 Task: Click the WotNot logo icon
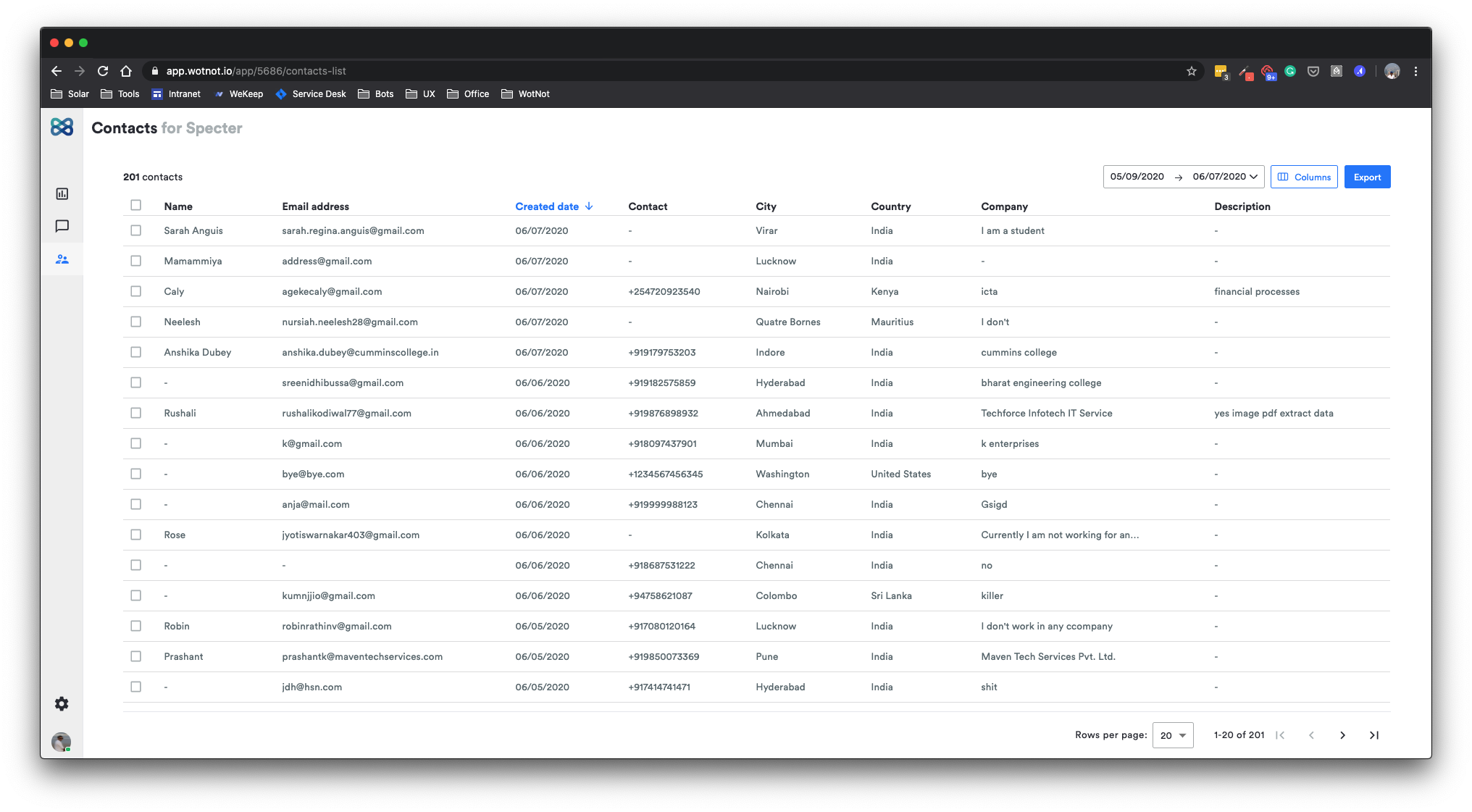pyautogui.click(x=62, y=127)
